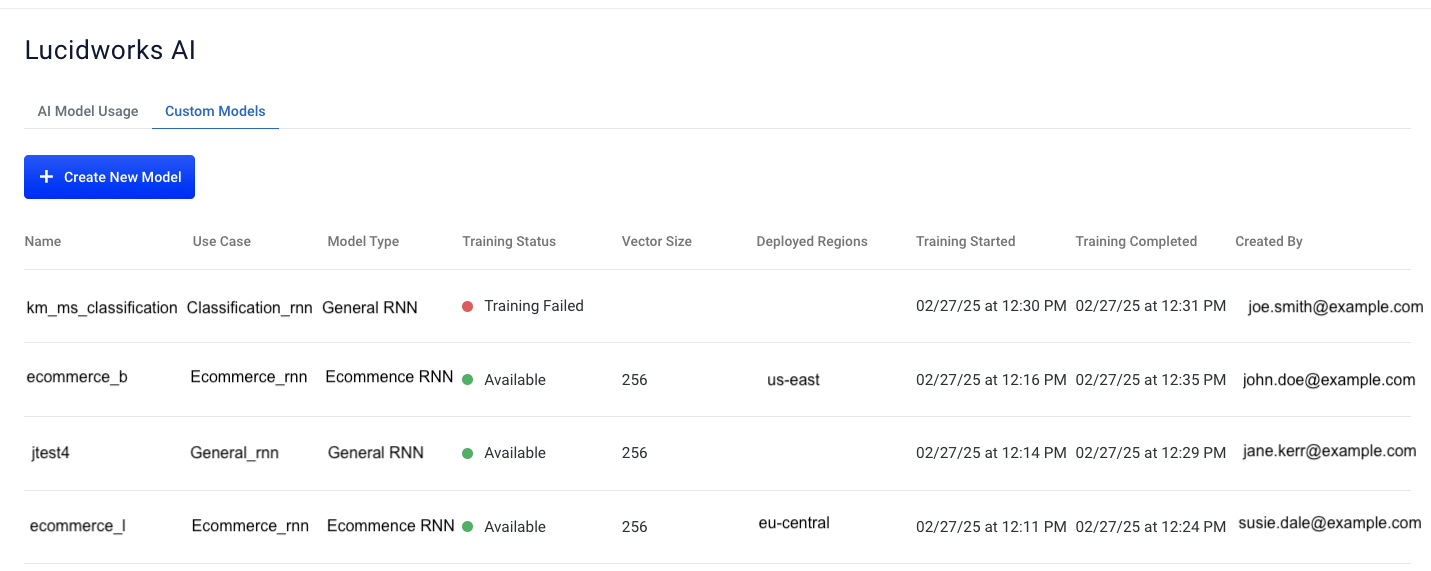The width and height of the screenshot is (1431, 571).
Task: Click Ecommence RNN type in ecommerce_l row
Action: [x=391, y=526]
